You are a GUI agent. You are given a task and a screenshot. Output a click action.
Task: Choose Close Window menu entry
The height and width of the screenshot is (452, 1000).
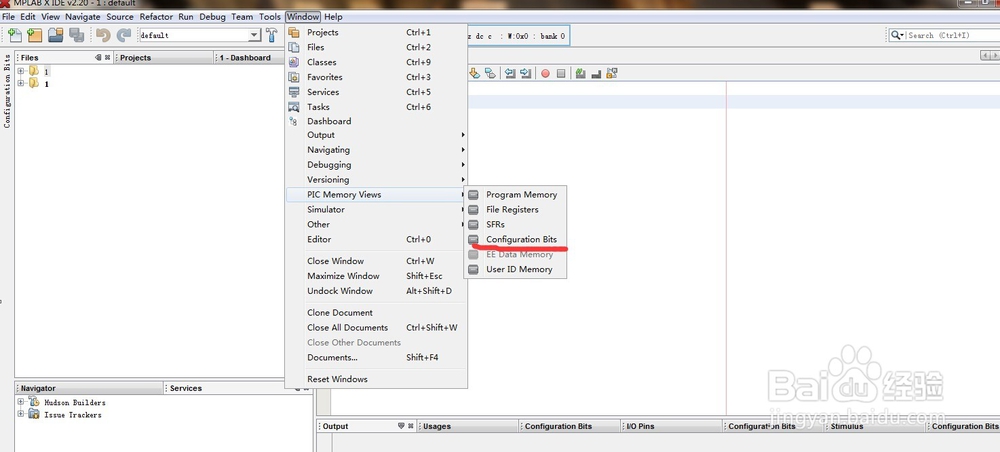(x=376, y=261)
